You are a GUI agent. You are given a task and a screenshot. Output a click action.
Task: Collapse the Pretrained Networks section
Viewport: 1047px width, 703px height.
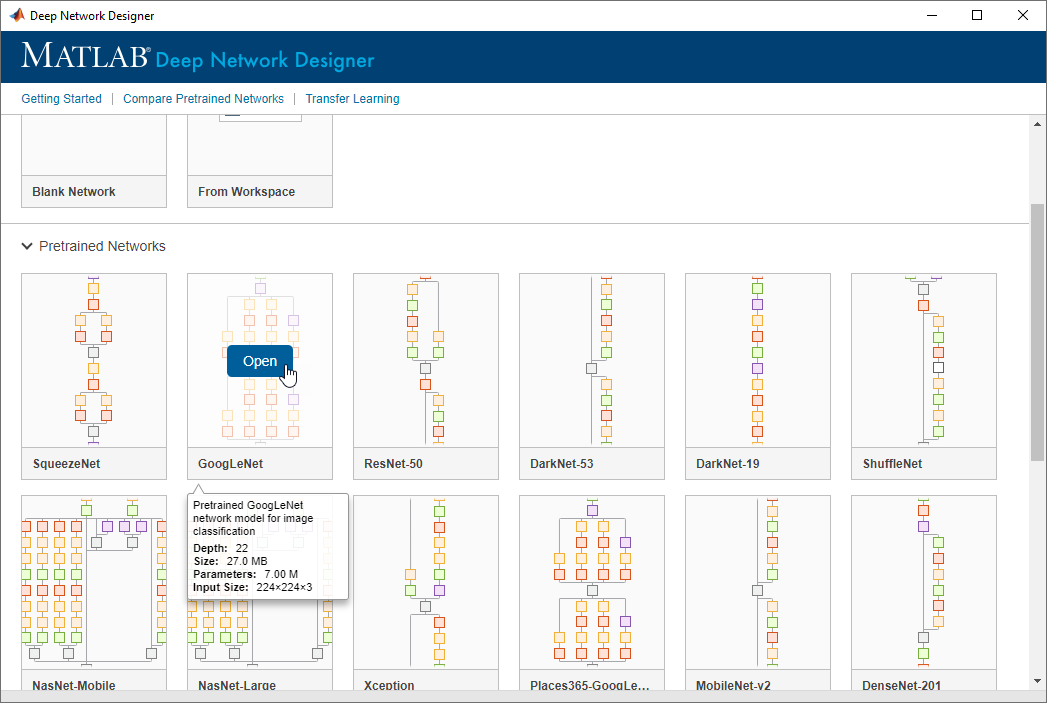click(27, 246)
